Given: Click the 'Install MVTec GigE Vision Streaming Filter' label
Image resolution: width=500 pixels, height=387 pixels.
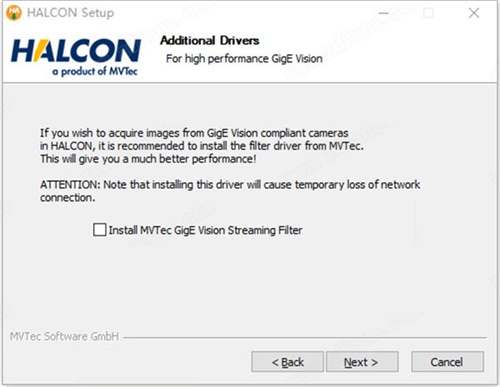Looking at the screenshot, I should pyautogui.click(x=205, y=230).
